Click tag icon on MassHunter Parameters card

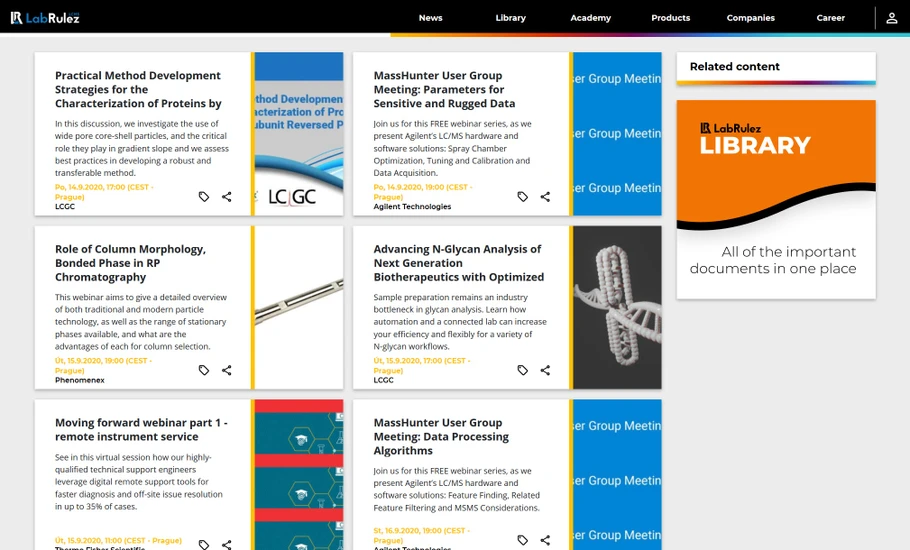click(x=522, y=197)
